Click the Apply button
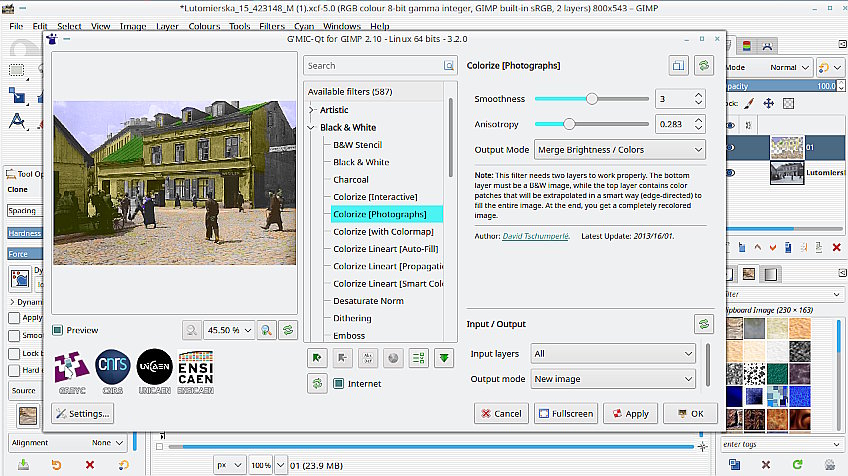 tap(628, 413)
